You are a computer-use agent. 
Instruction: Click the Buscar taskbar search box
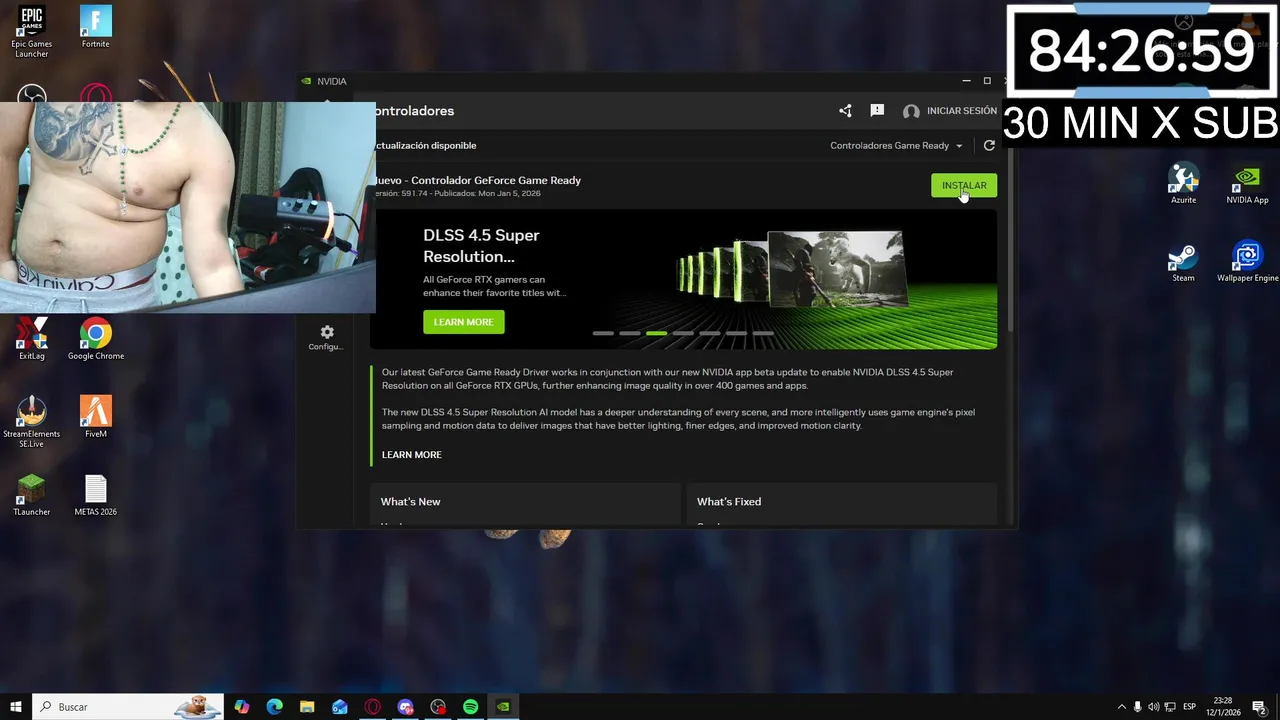(128, 707)
